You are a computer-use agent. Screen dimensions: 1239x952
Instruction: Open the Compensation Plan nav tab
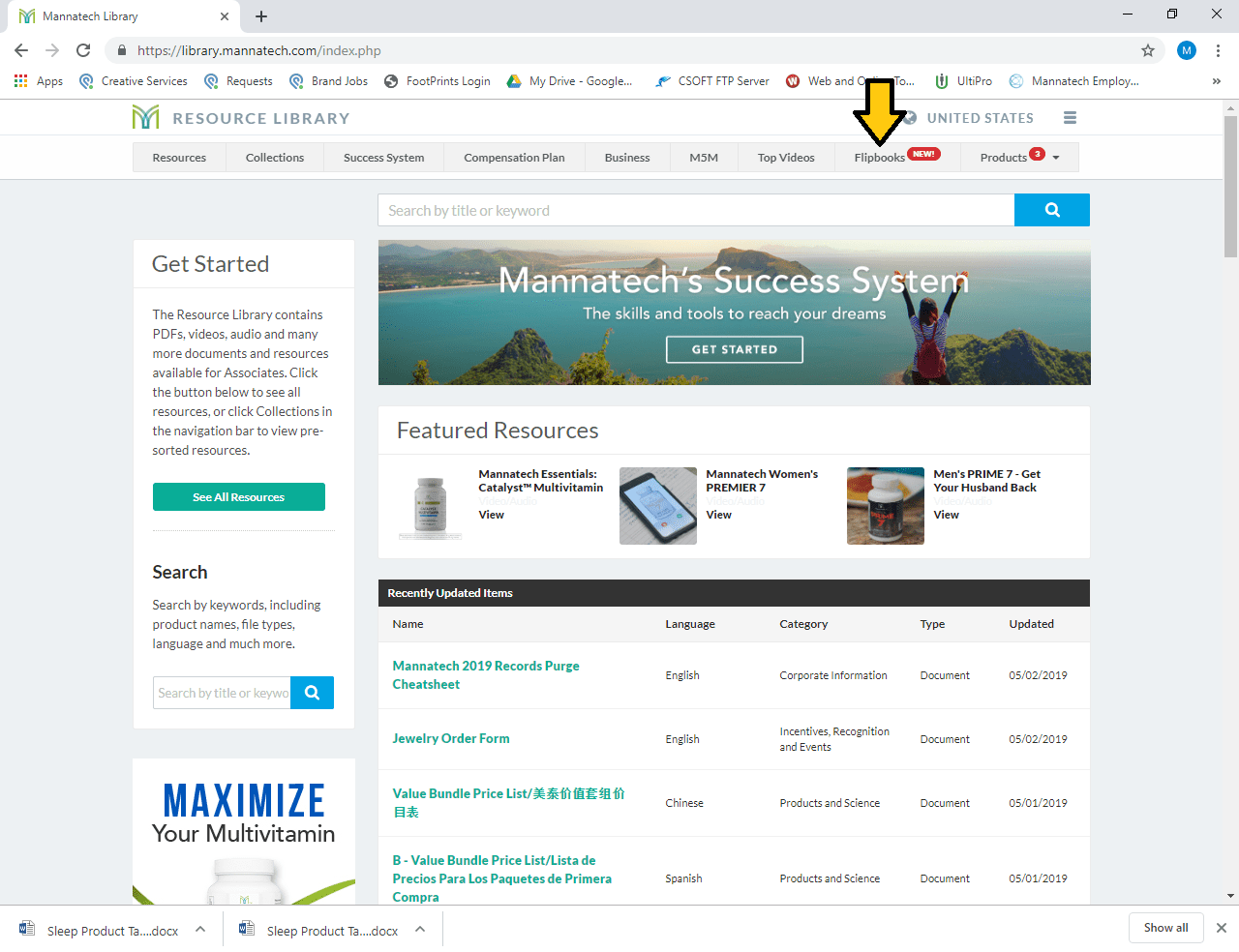[x=514, y=158]
